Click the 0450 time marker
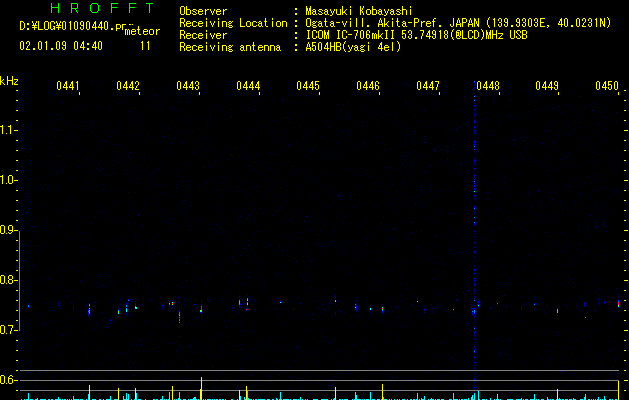The height and width of the screenshot is (400, 629). click(607, 86)
